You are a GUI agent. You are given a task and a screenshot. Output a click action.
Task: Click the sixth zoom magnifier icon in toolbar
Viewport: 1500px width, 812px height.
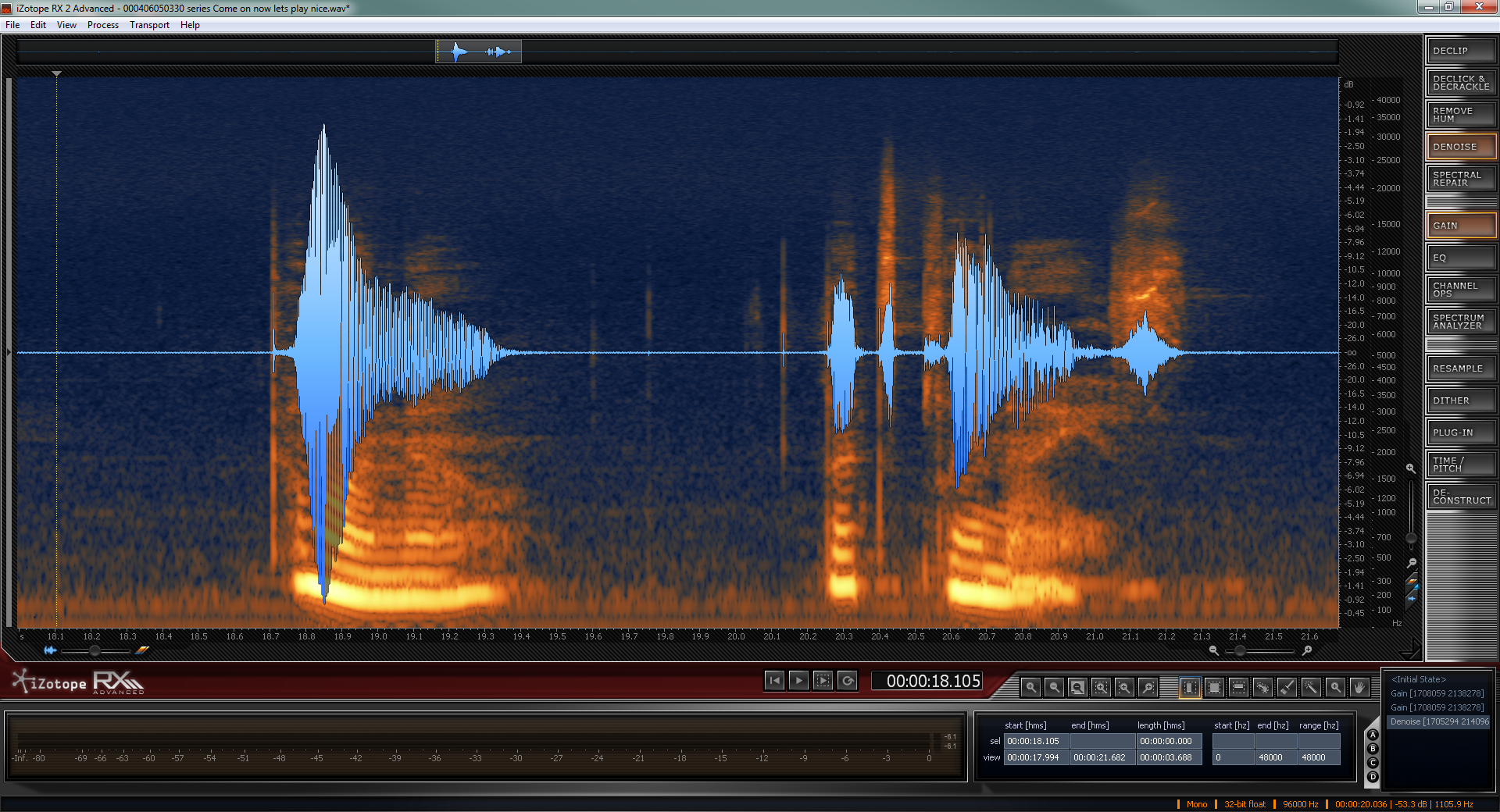tap(1148, 687)
